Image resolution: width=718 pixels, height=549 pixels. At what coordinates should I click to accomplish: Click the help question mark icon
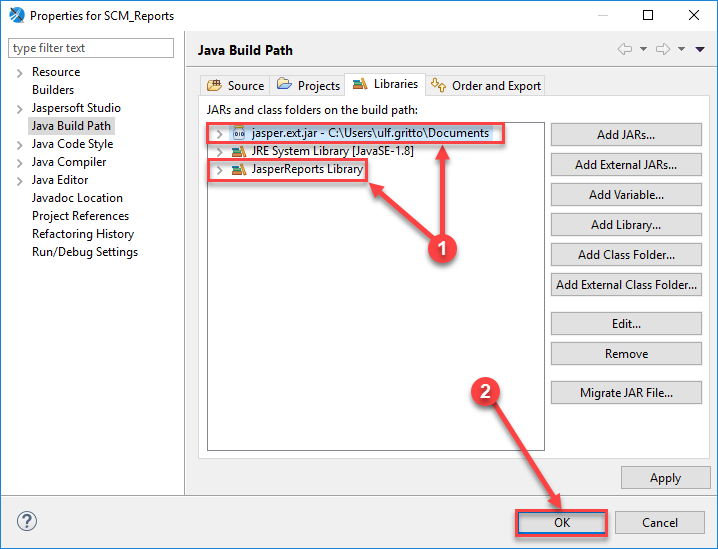click(x=27, y=521)
